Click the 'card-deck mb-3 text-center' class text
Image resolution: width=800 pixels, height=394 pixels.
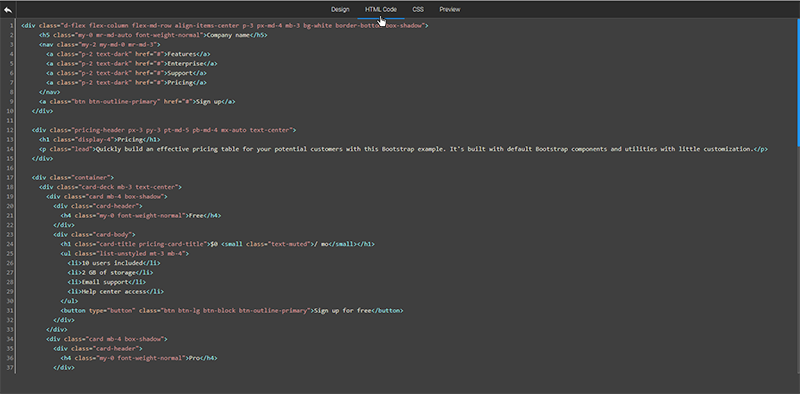(x=129, y=187)
